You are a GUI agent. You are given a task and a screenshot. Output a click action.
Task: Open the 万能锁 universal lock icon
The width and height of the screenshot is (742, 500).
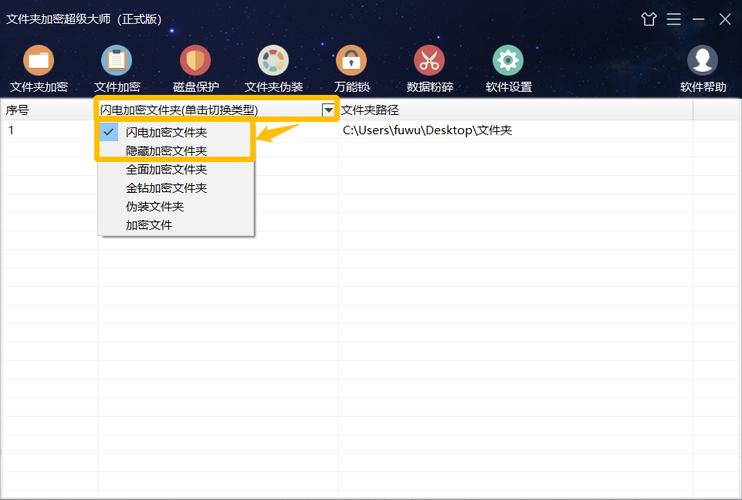[x=351, y=61]
